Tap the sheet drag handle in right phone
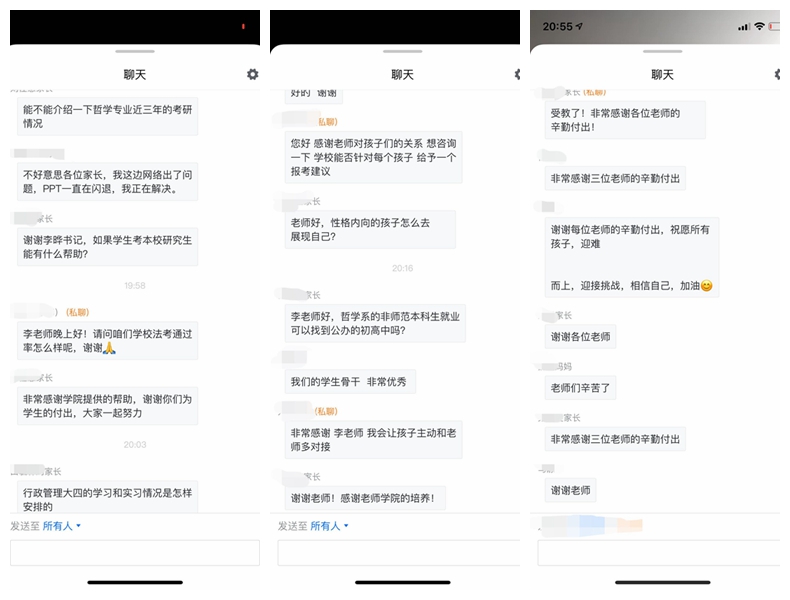 pos(663,51)
